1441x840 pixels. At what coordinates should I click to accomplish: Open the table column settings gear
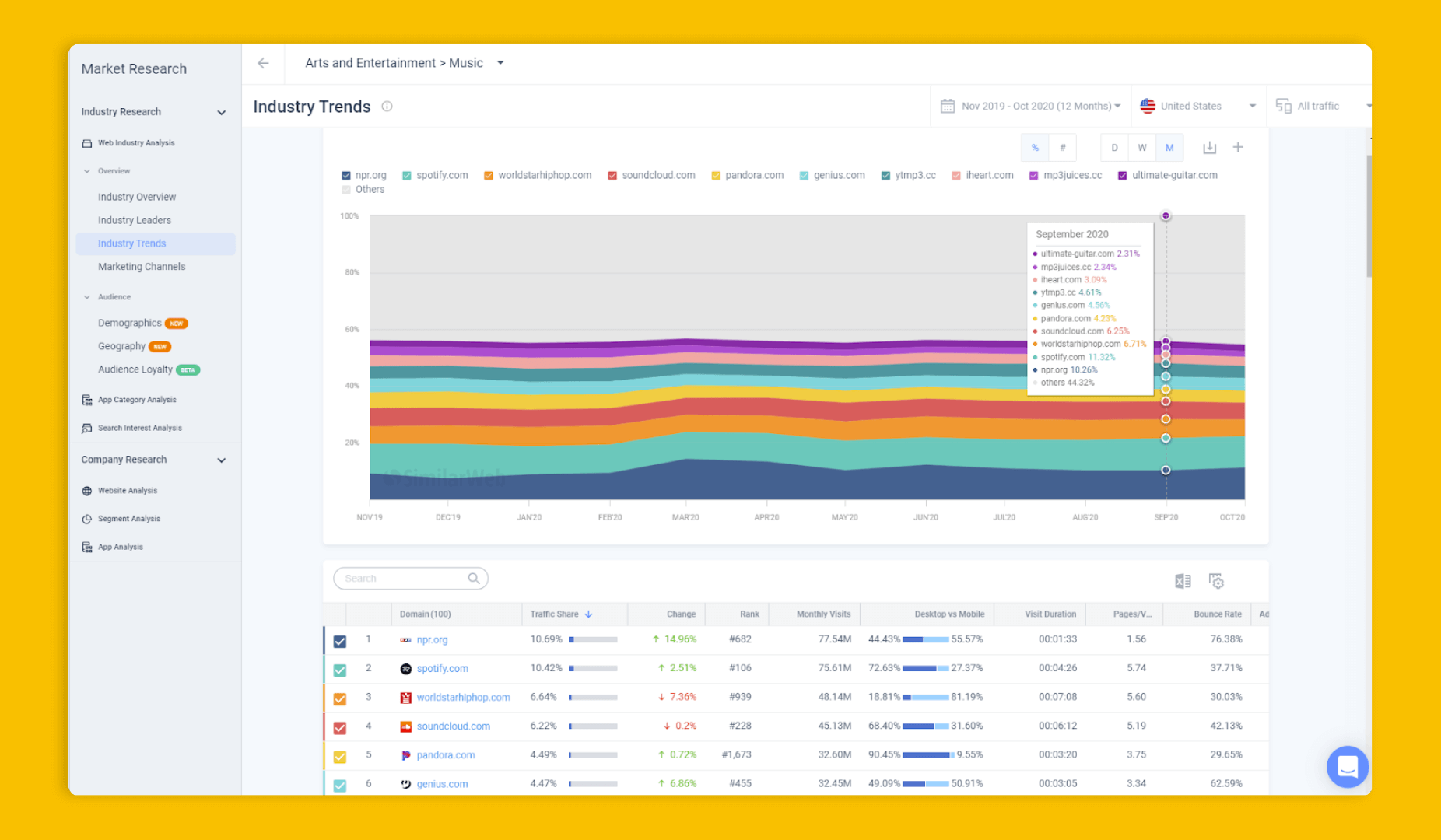coord(1216,581)
